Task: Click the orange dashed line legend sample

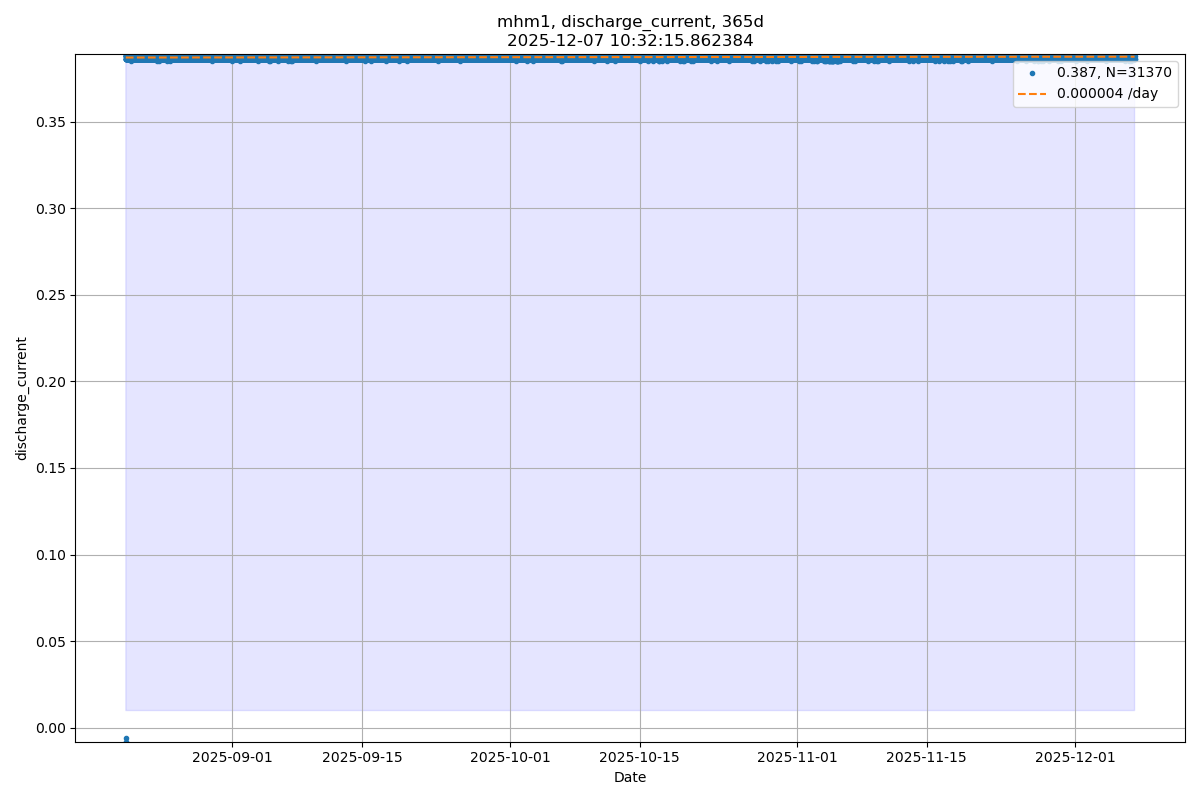Action: click(1032, 94)
